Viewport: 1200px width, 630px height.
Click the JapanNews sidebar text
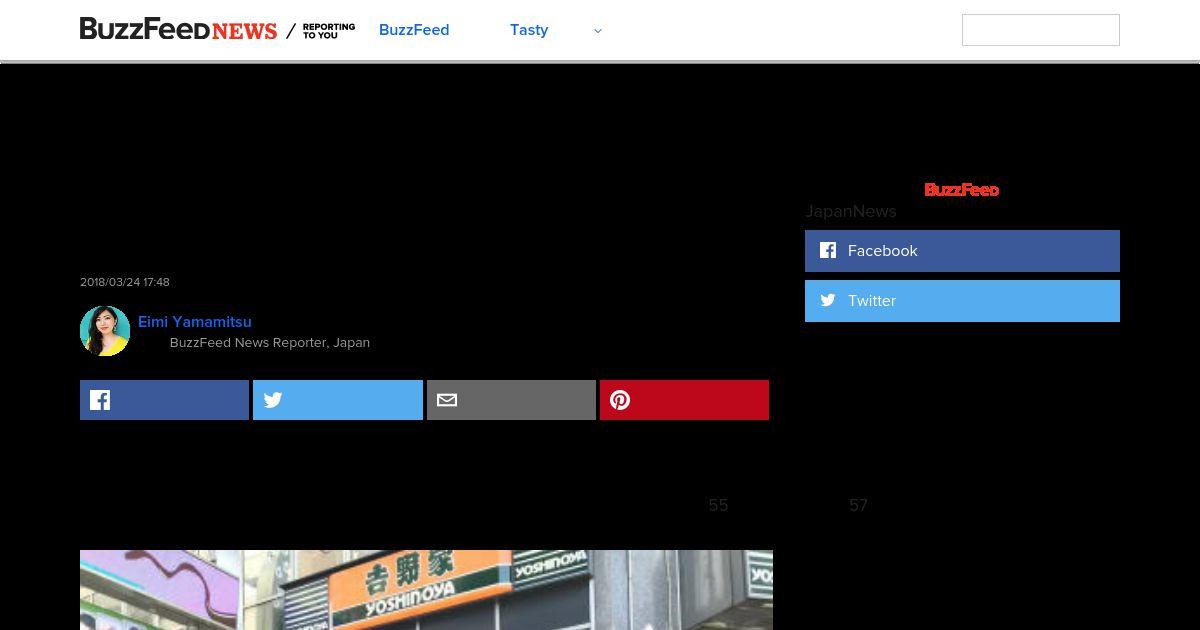coord(851,211)
